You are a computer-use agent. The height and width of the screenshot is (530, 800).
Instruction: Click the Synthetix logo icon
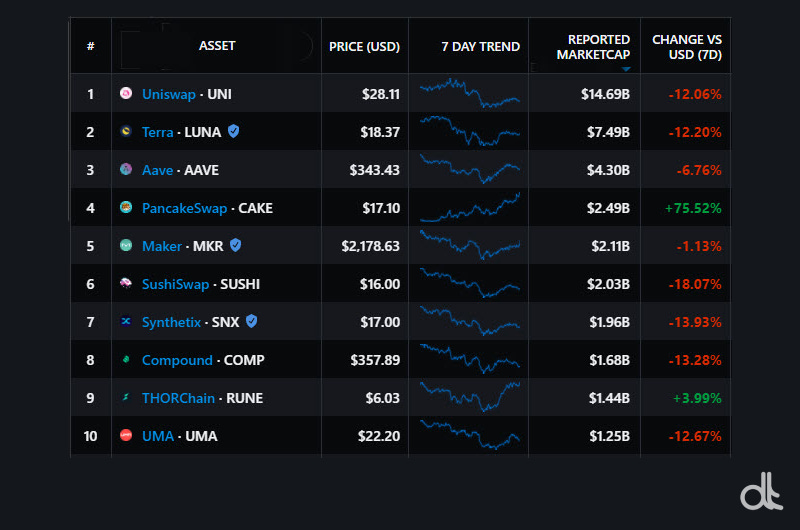tap(126, 321)
